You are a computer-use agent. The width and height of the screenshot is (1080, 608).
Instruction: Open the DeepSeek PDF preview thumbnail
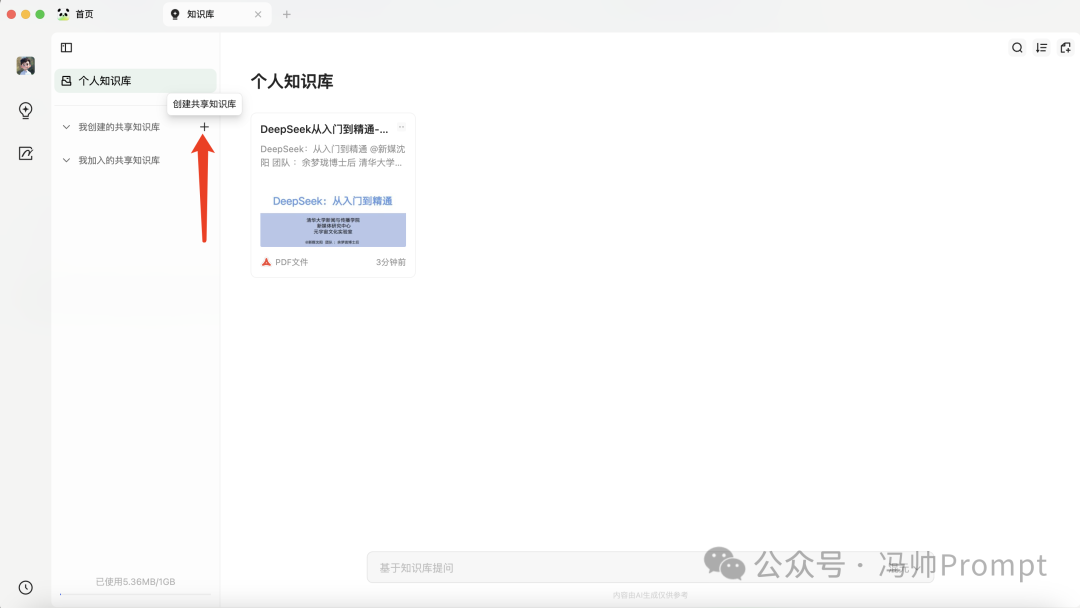333,220
